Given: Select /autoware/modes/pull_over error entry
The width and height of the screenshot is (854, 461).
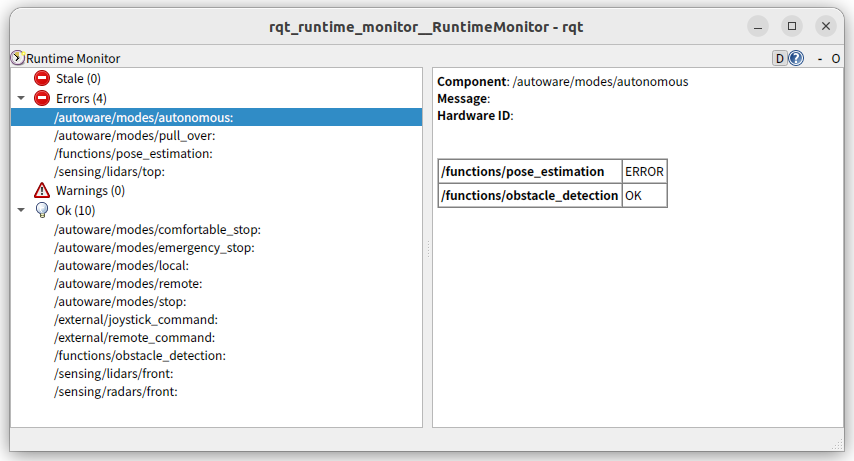Looking at the screenshot, I should click(135, 135).
